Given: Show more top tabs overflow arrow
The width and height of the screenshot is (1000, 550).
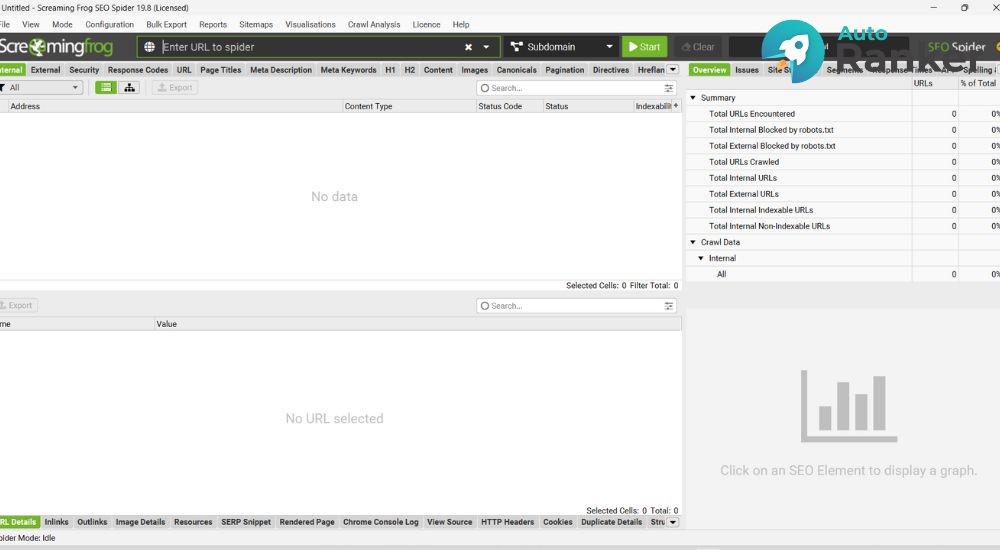Looking at the screenshot, I should [x=673, y=70].
